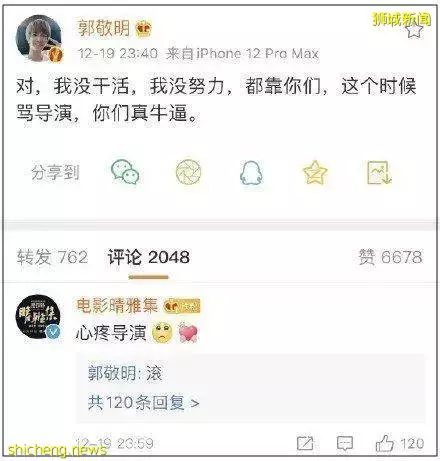Open 郭敬明's reply 滚 in thread
Screen dimensions: 440x461
coord(125,373)
